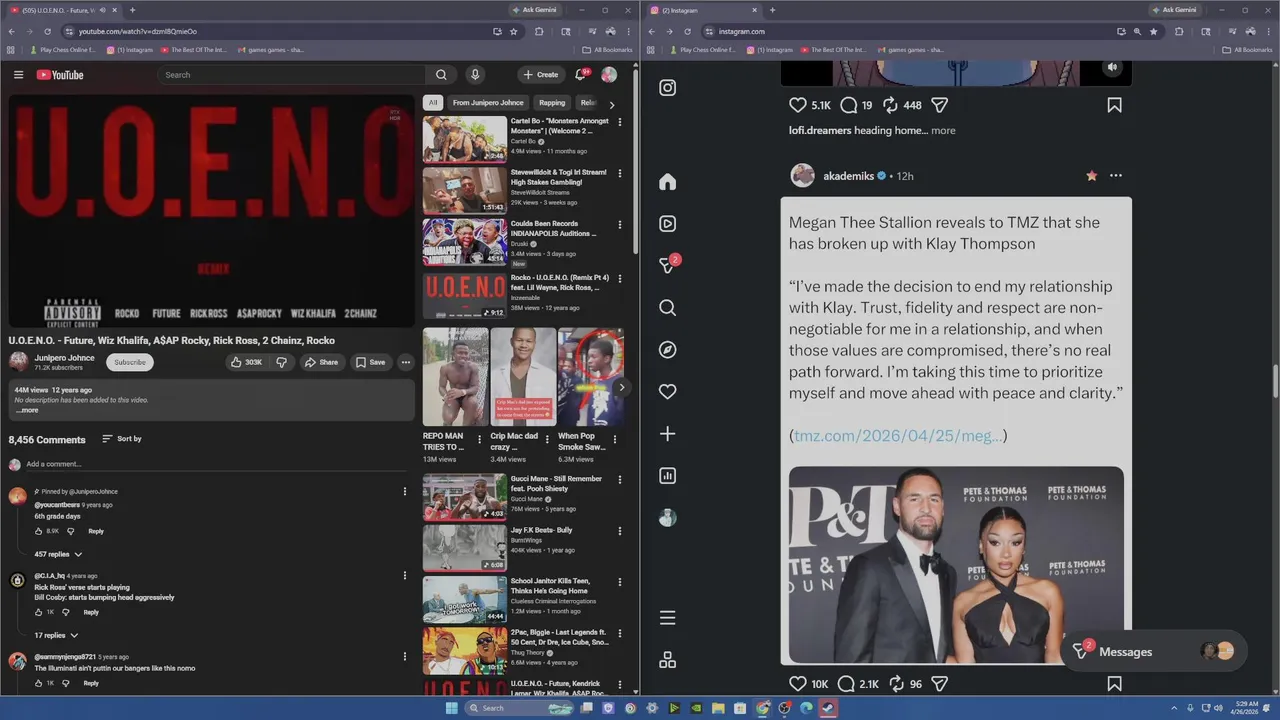
Task: Click YouTube Create button
Action: tap(541, 75)
